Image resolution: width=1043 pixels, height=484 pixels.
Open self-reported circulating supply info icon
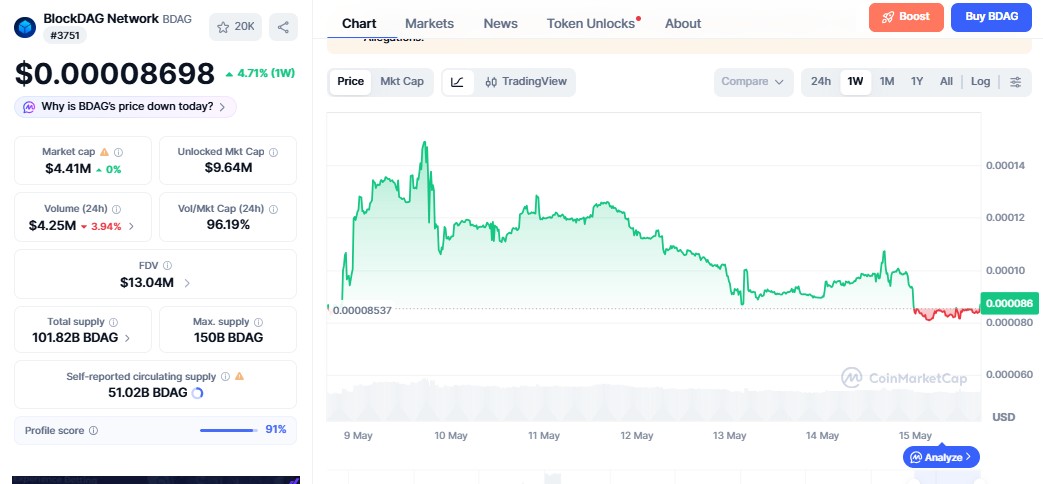(x=225, y=376)
